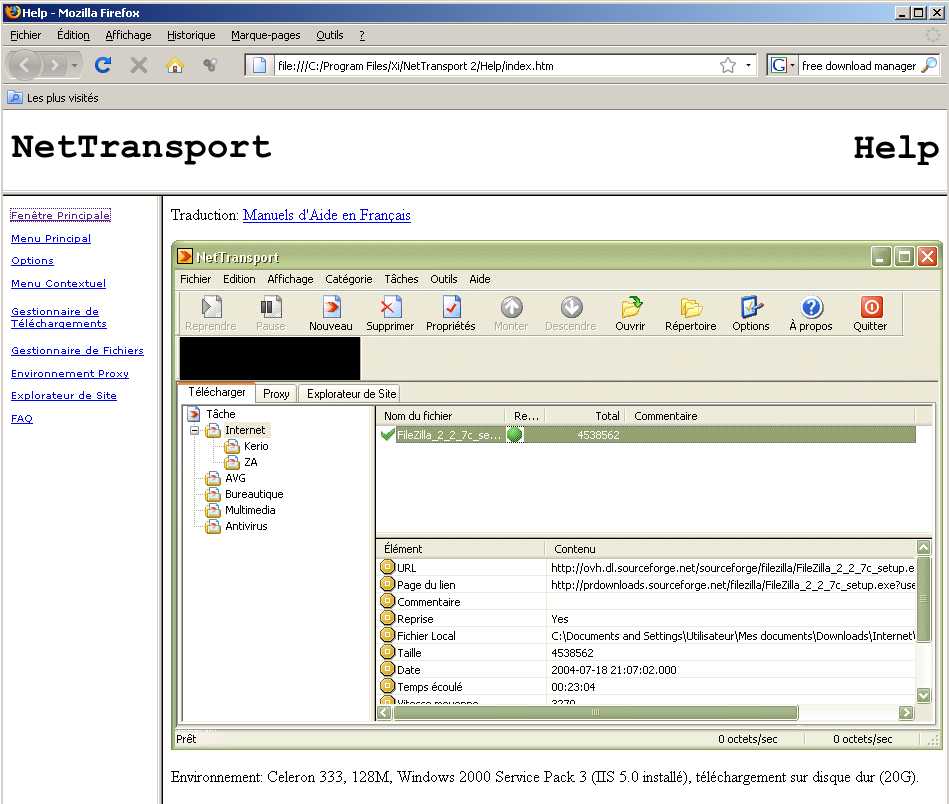This screenshot has width=949, height=804.
Task: Select the AVG tree folder
Action: pos(235,478)
